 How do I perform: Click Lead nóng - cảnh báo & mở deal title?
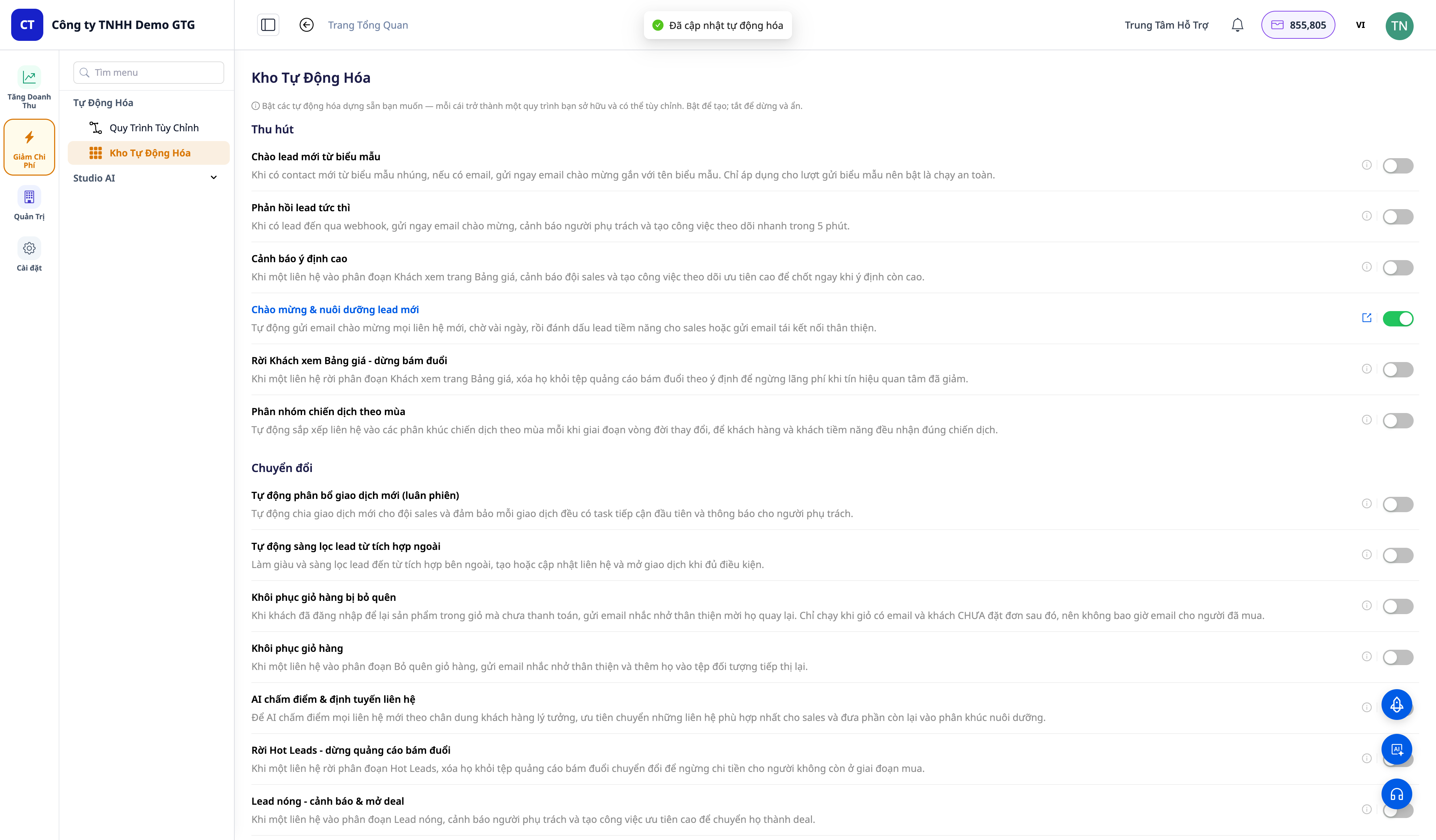328,801
